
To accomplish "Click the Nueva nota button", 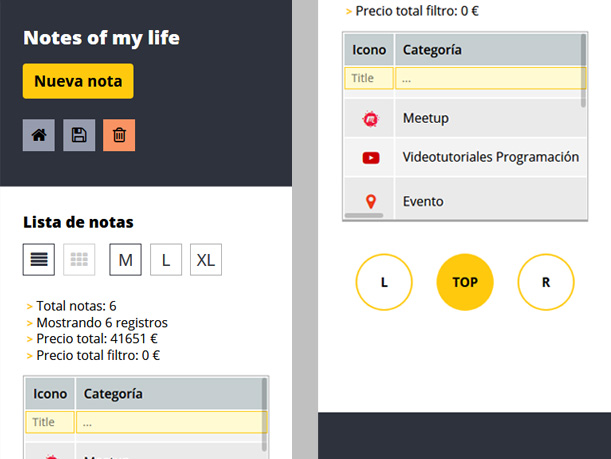I will tap(78, 81).
